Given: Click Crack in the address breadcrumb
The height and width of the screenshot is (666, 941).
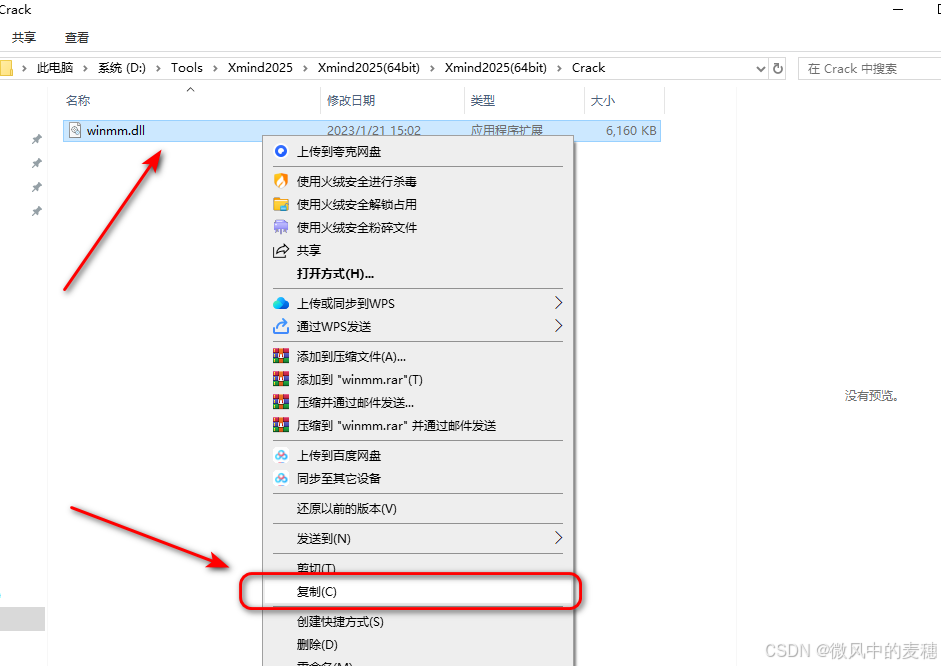Looking at the screenshot, I should [x=588, y=68].
